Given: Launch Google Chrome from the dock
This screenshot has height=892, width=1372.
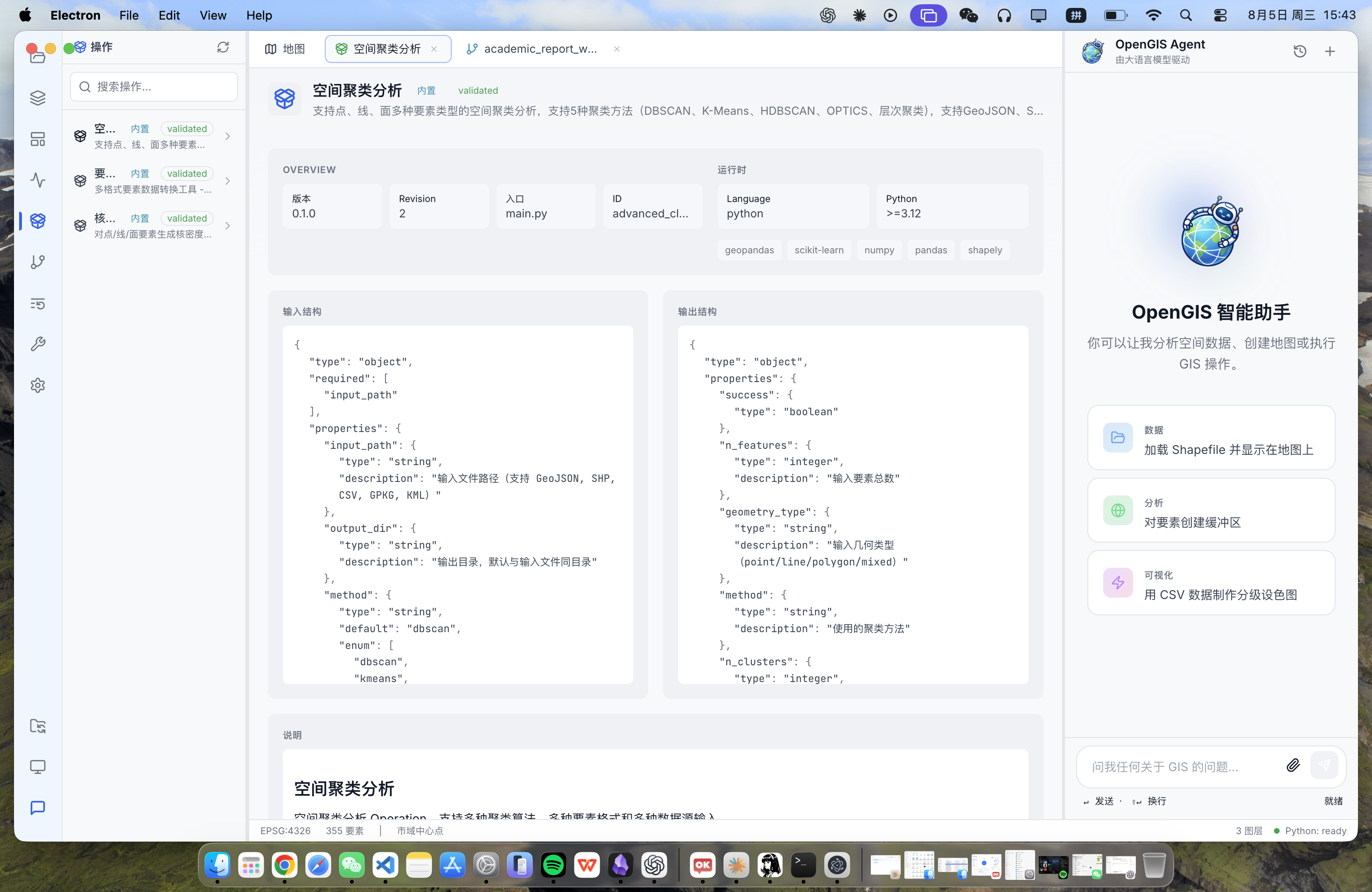Looking at the screenshot, I should click(x=284, y=865).
